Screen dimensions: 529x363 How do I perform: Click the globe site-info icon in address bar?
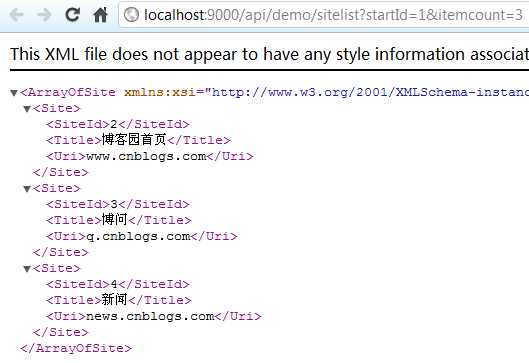tap(131, 15)
